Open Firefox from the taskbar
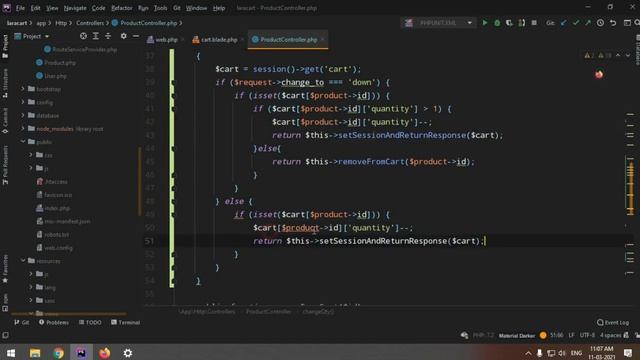 pos(104,353)
